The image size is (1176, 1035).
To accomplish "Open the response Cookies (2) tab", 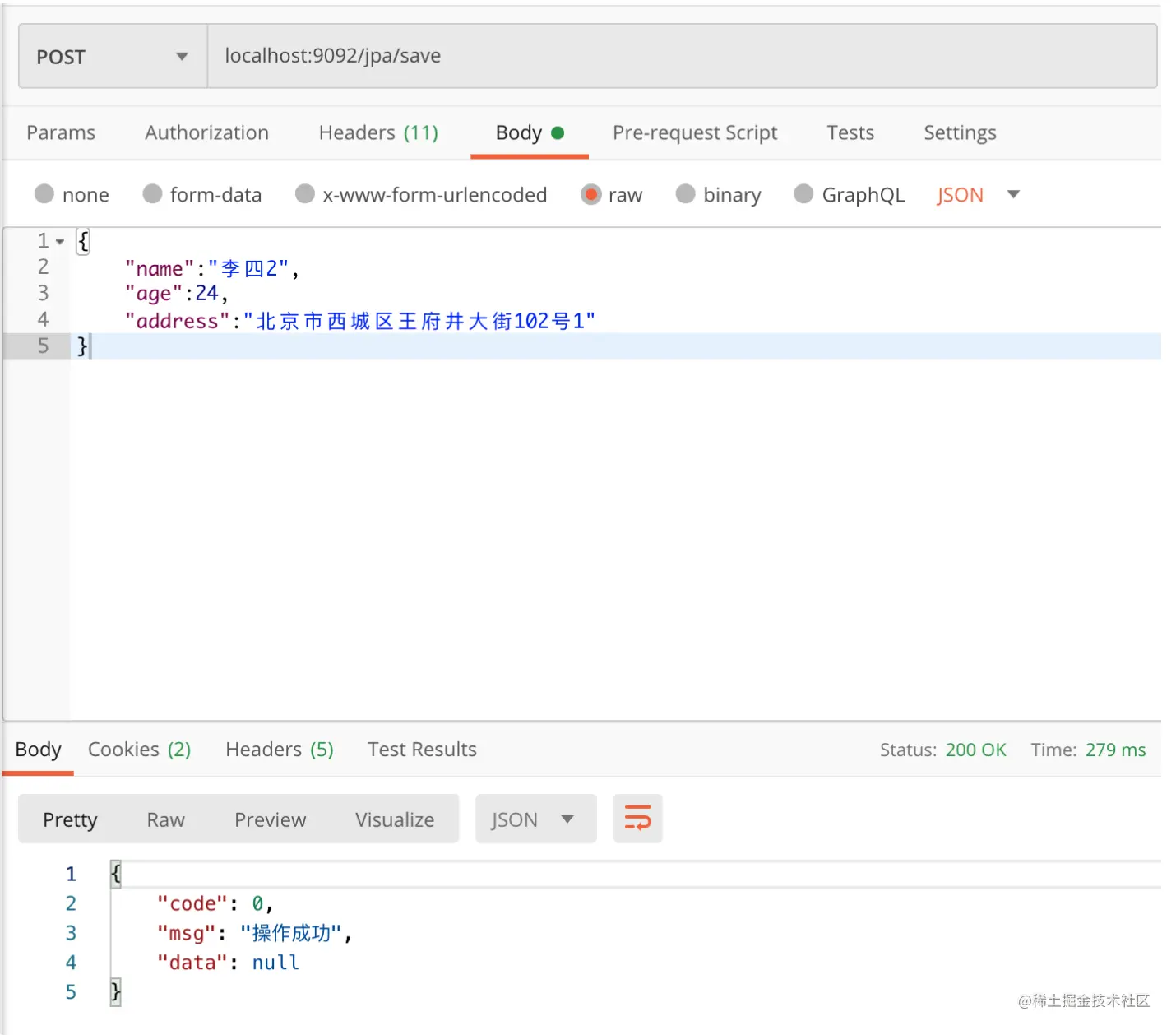I will click(139, 750).
